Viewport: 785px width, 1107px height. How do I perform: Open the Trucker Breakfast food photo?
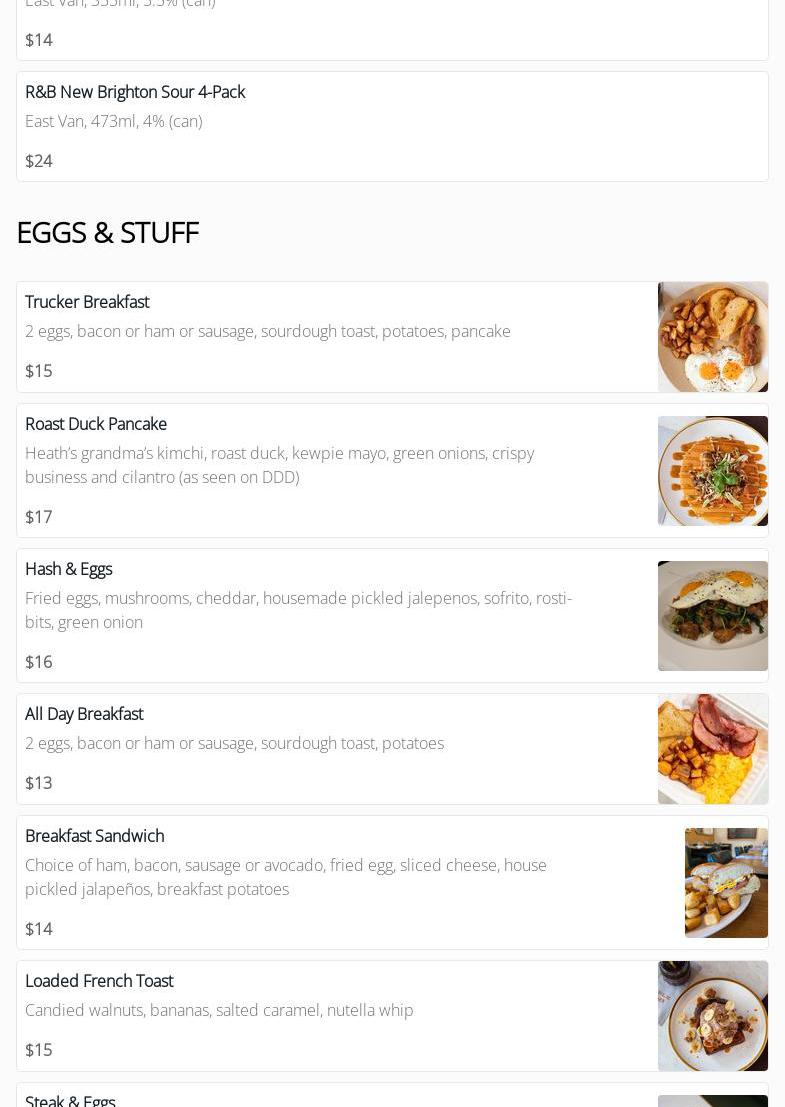(x=712, y=337)
